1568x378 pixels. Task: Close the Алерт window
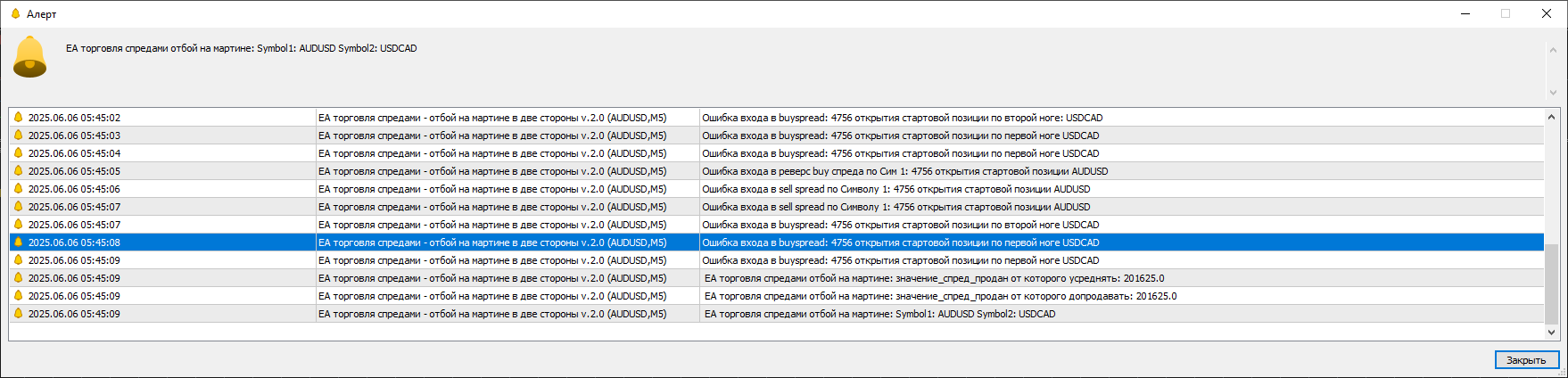[1547, 13]
